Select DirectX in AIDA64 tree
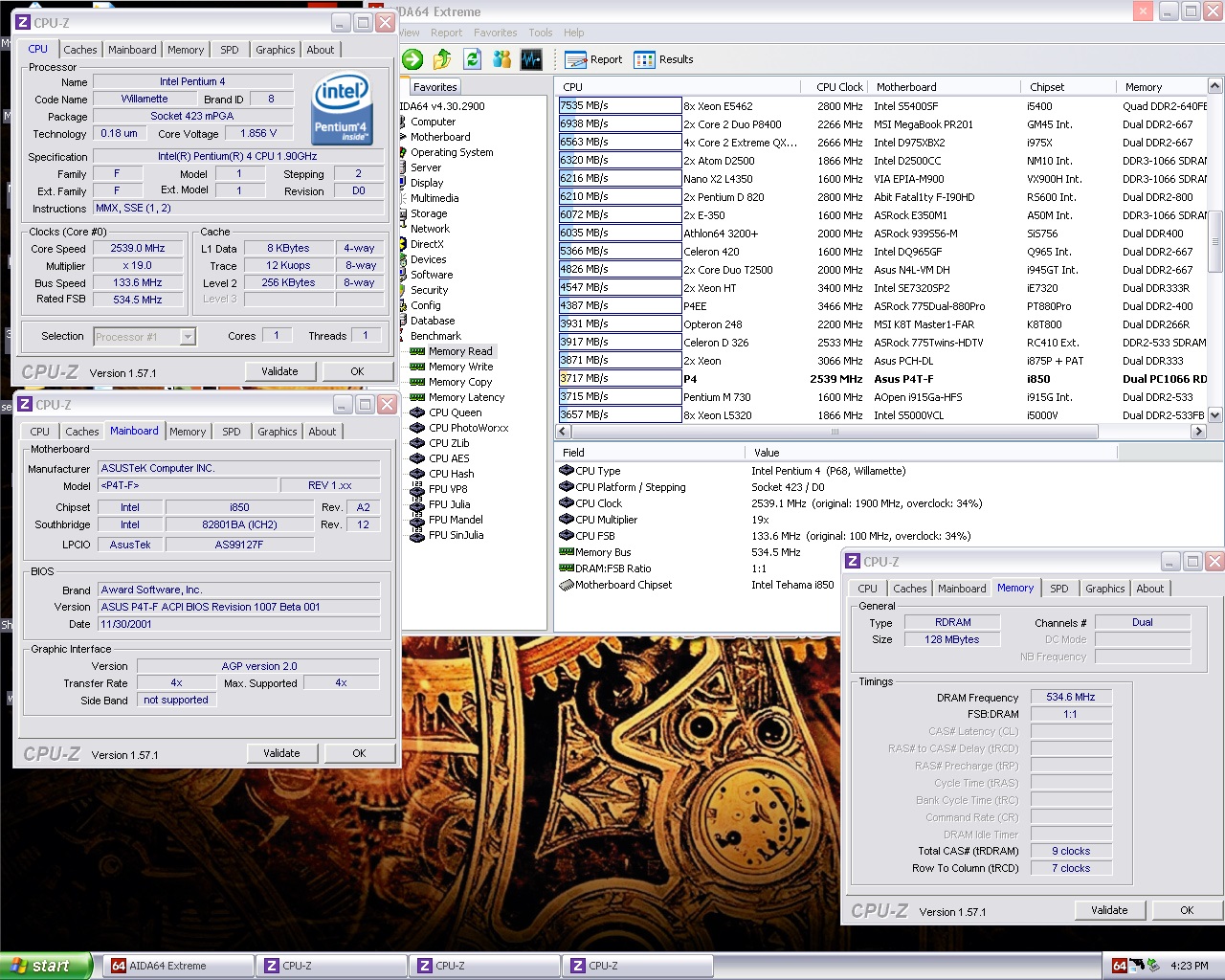1225x980 pixels. (x=427, y=244)
